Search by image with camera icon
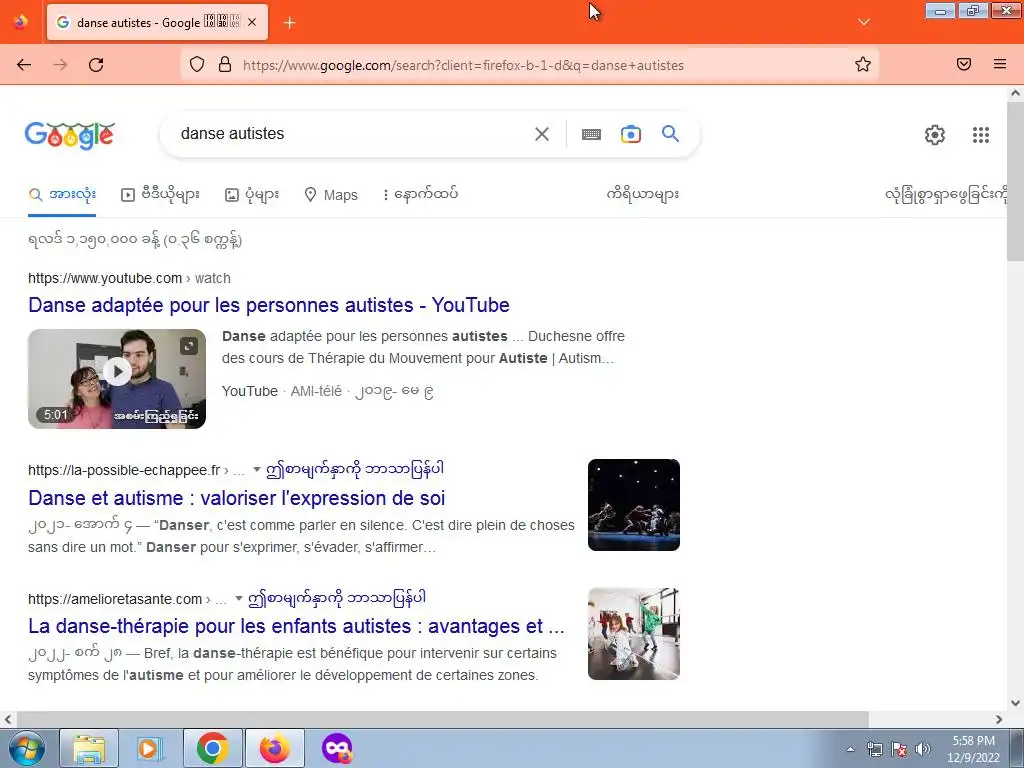1024x768 pixels. click(x=631, y=134)
